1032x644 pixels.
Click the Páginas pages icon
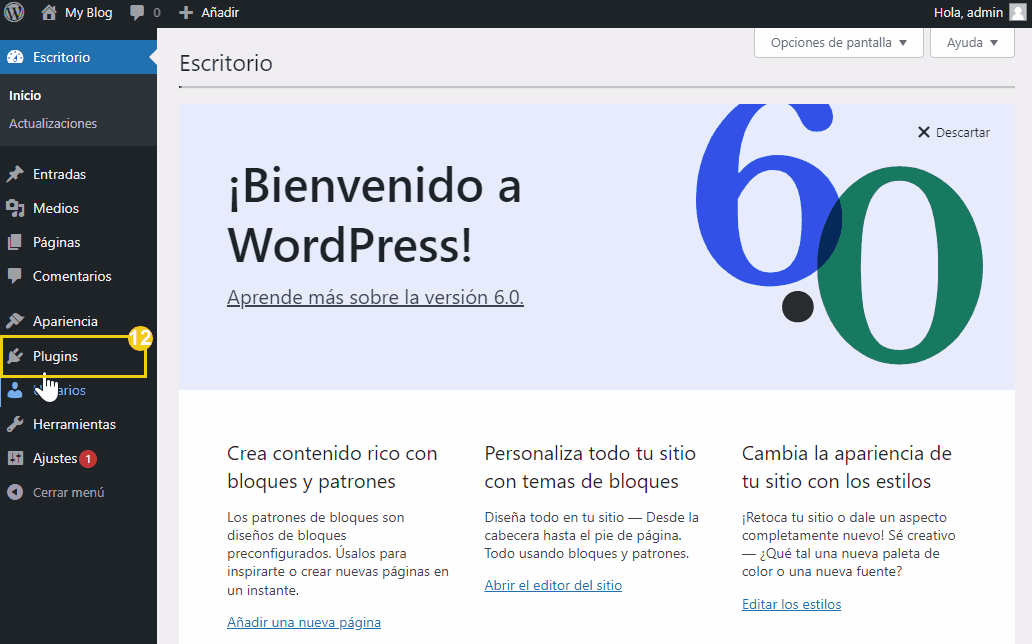[15, 242]
